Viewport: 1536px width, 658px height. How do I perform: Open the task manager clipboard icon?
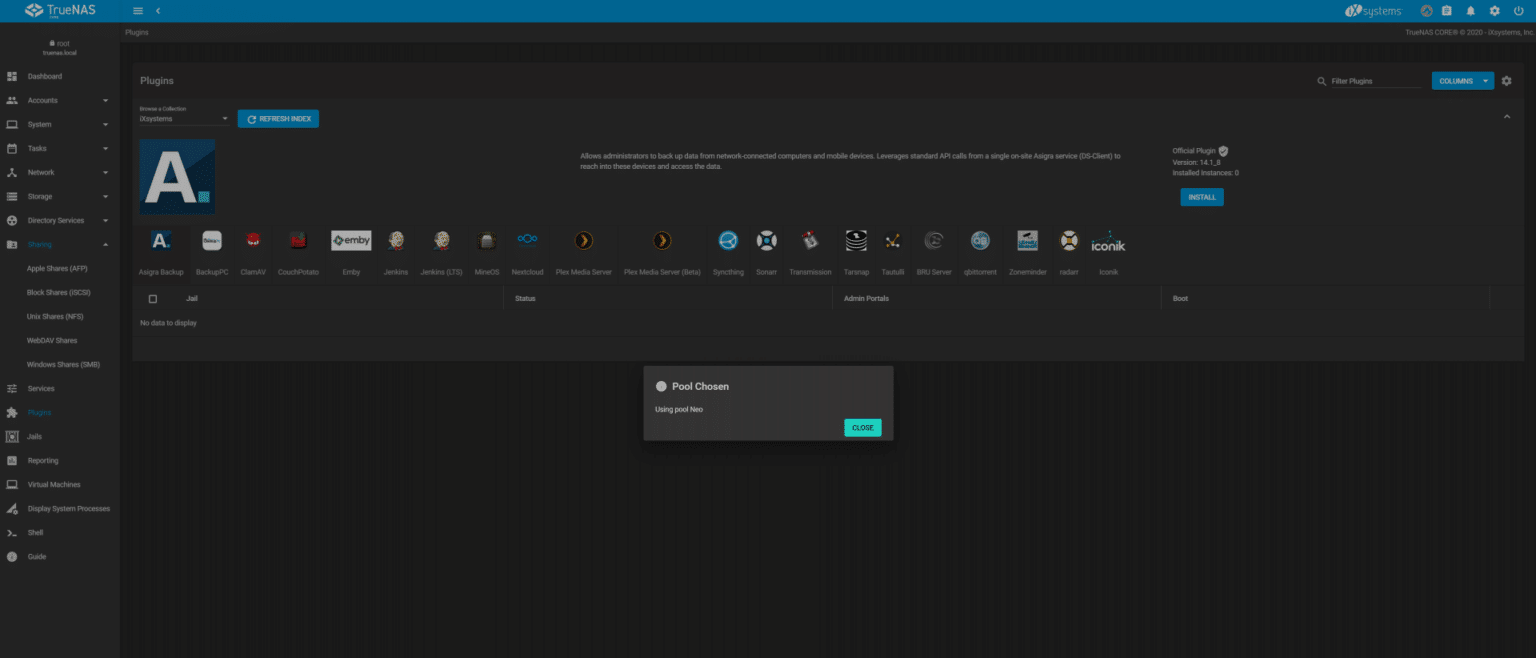(x=1446, y=11)
